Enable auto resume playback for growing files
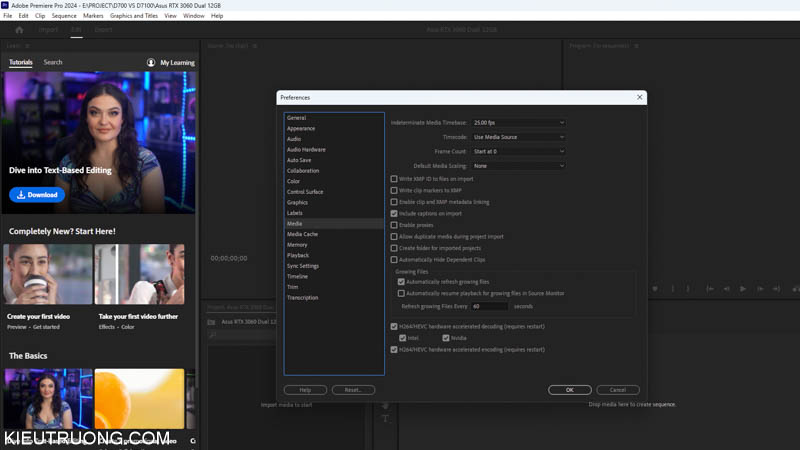 pos(401,293)
